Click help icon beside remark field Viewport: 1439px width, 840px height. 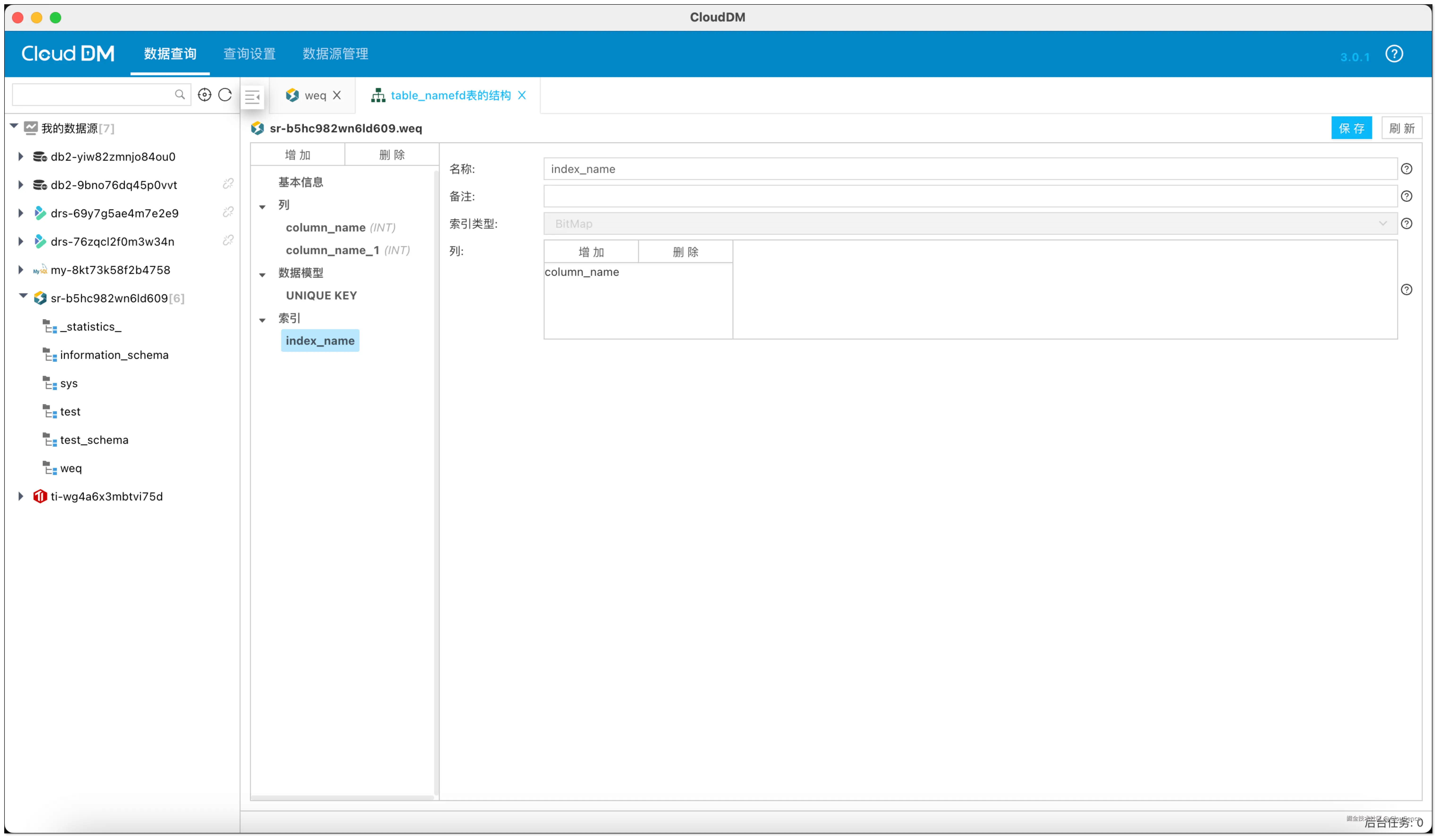[x=1406, y=196]
